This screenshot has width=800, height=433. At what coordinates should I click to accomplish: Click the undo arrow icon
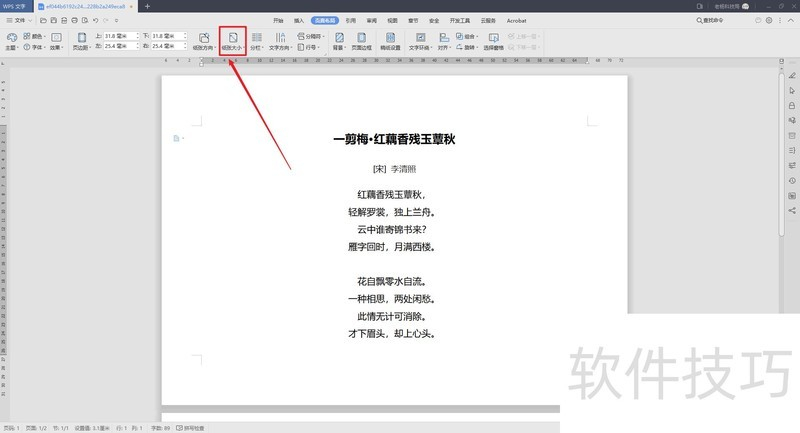tap(95, 20)
